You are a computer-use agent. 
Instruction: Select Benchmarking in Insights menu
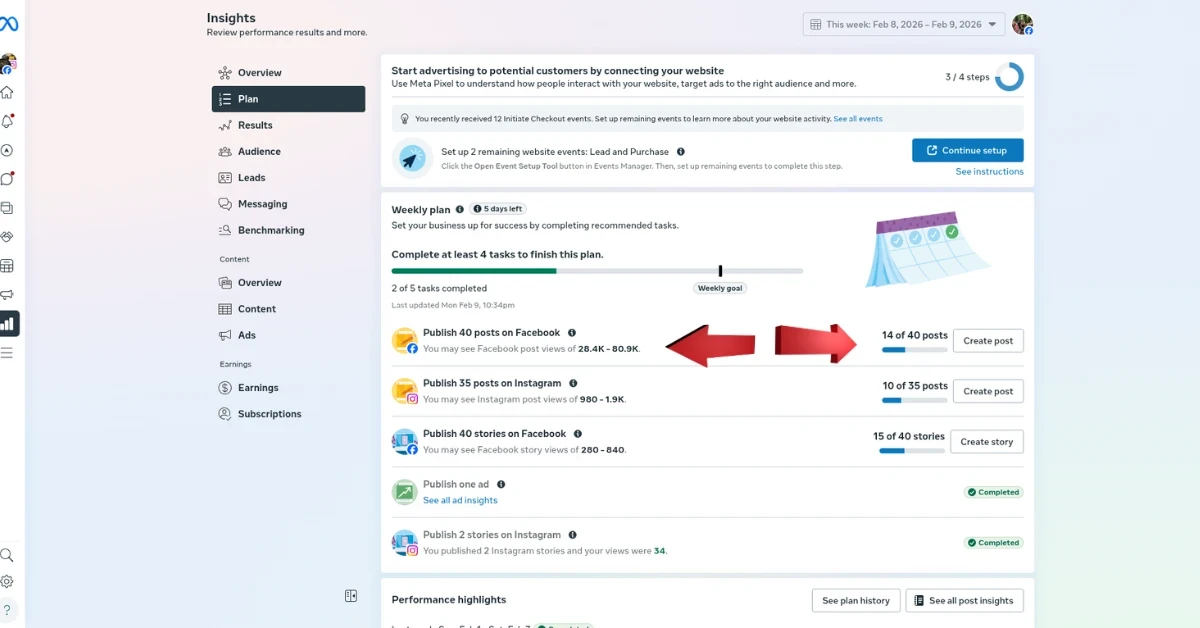pos(270,230)
